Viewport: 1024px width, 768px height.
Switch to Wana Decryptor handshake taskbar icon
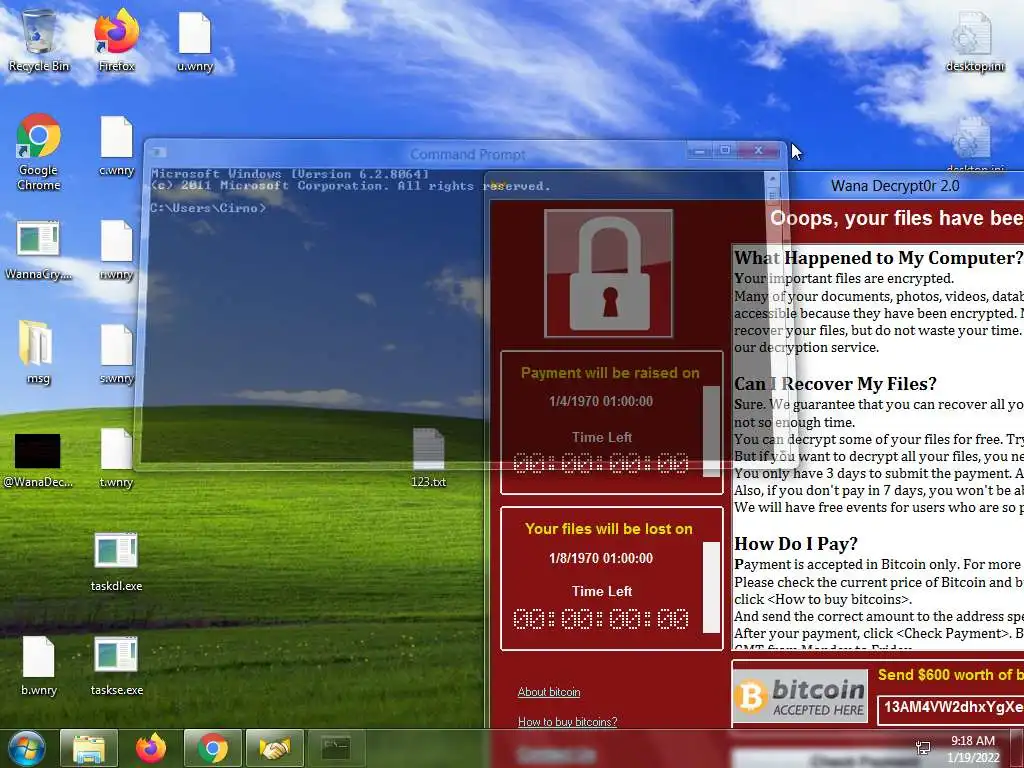tap(275, 748)
